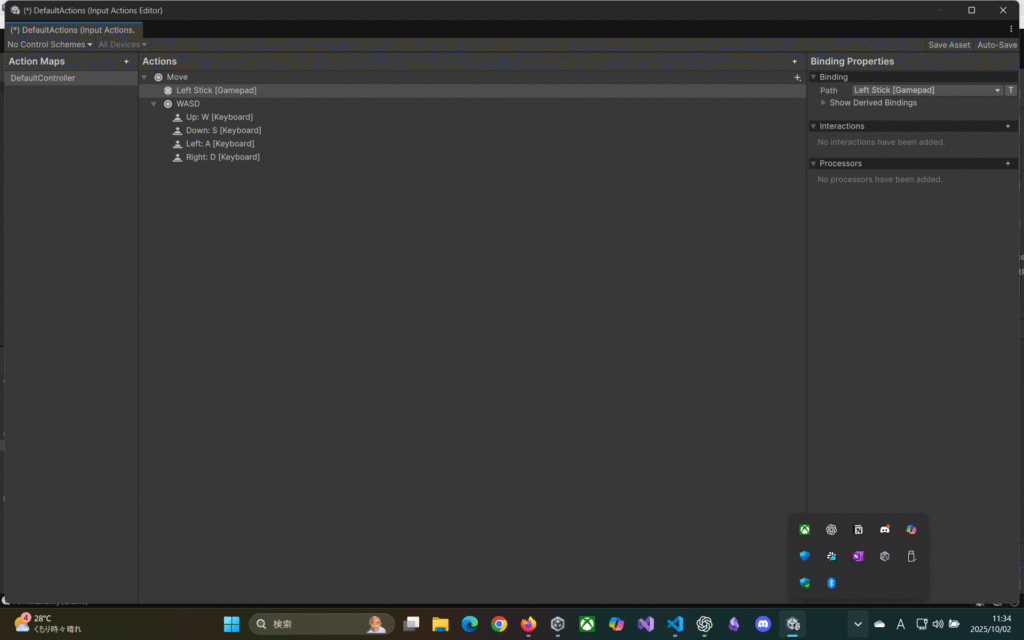Toggle Auto-Save for the input asset
The image size is (1024, 640).
(x=996, y=45)
